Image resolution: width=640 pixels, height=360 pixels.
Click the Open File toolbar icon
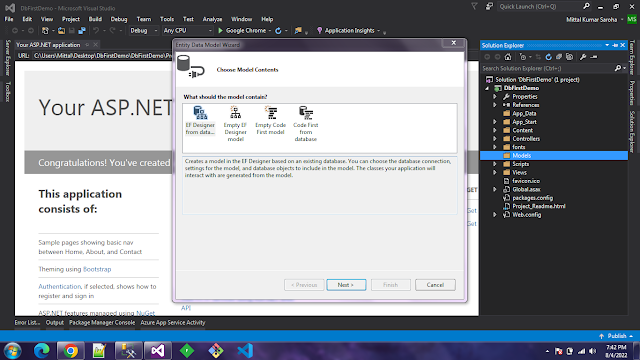tap(61, 31)
